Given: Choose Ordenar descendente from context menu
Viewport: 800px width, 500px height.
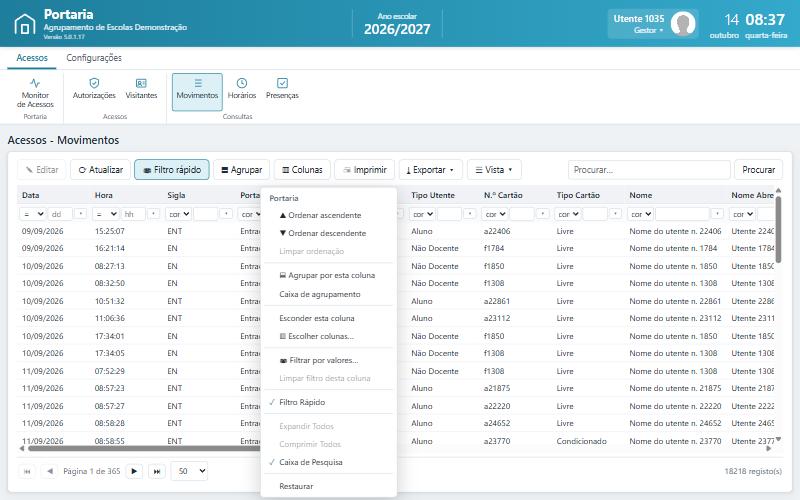Looking at the screenshot, I should point(329,233).
